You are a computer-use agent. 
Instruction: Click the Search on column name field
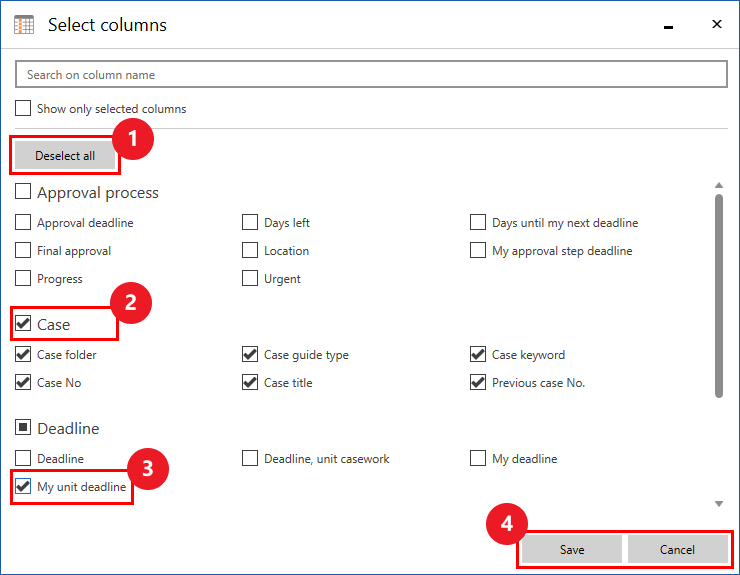(x=371, y=75)
